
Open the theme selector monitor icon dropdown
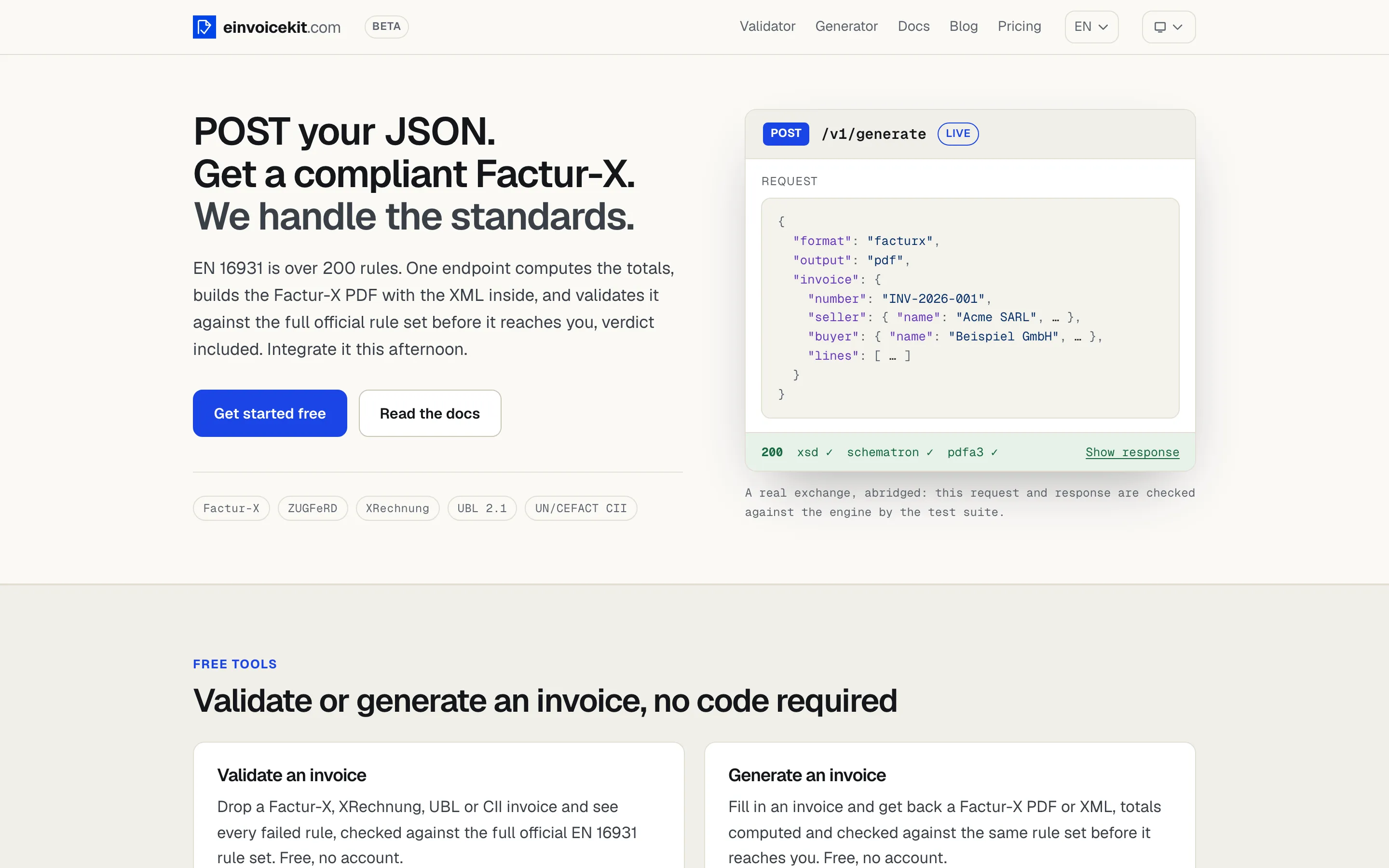1169,27
